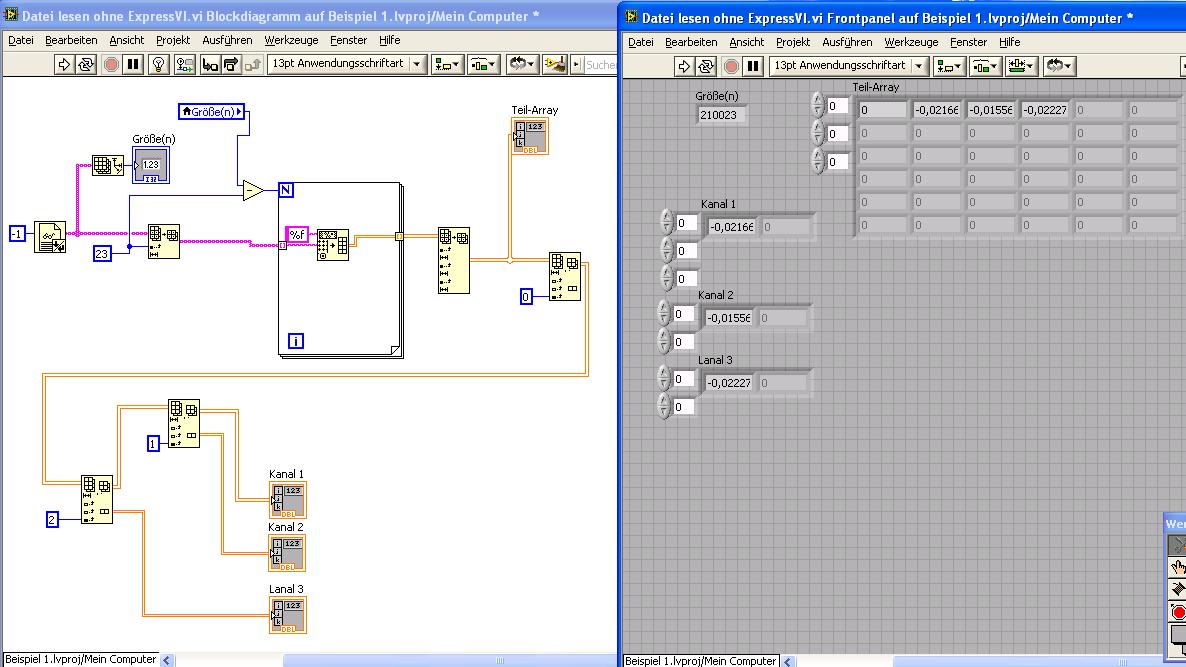The image size is (1186, 667).
Task: Click Run arrow in block diagram toolbar
Action: 64,64
